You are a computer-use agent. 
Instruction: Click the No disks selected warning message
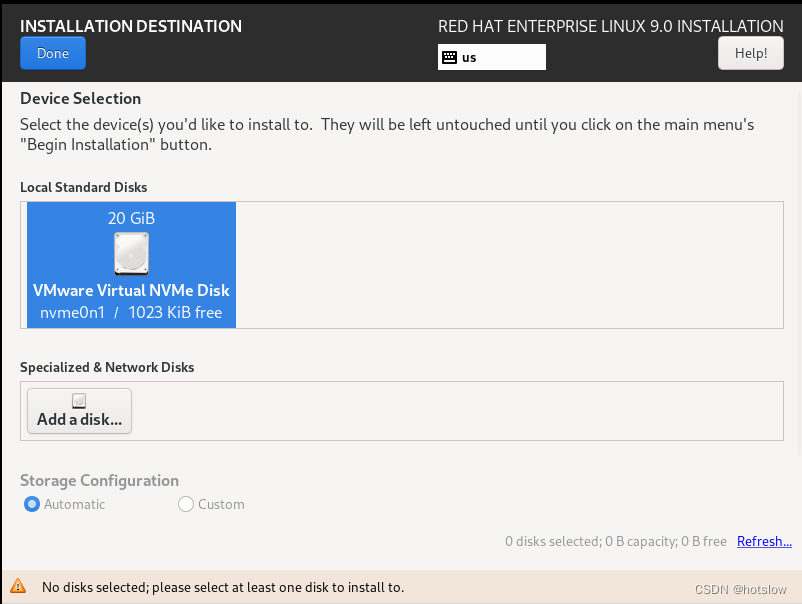click(x=223, y=587)
